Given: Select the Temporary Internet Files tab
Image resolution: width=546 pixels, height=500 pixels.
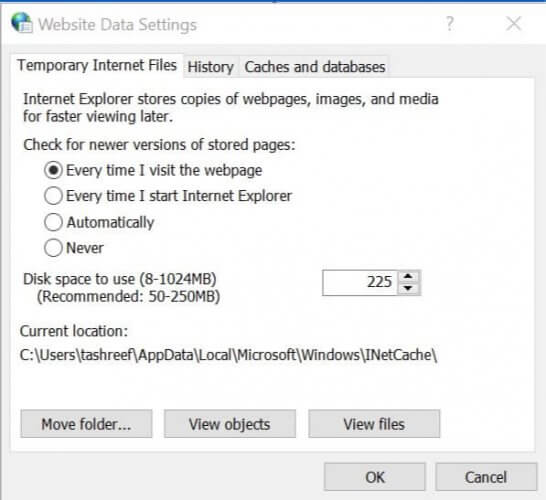Looking at the screenshot, I should 97,65.
